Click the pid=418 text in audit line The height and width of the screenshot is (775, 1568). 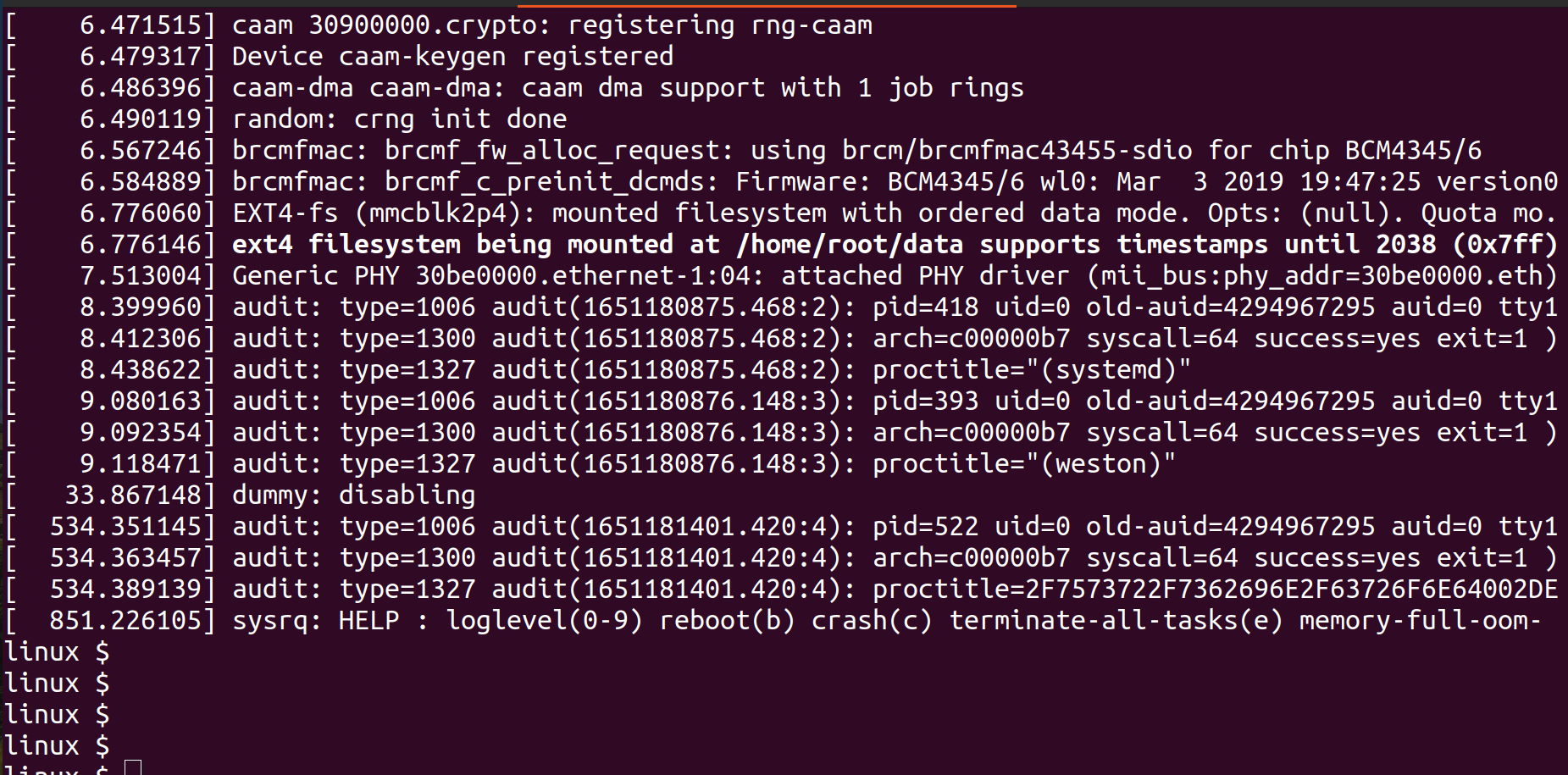click(x=925, y=307)
